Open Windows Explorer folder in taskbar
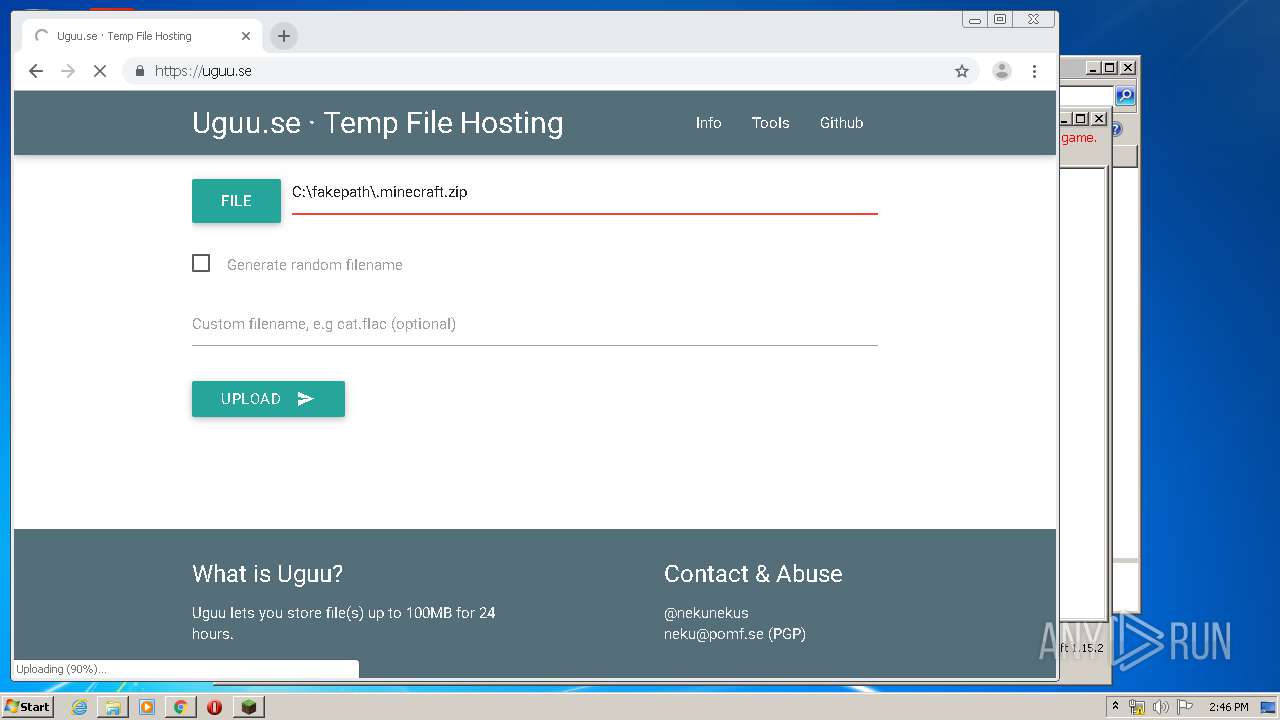 point(113,707)
